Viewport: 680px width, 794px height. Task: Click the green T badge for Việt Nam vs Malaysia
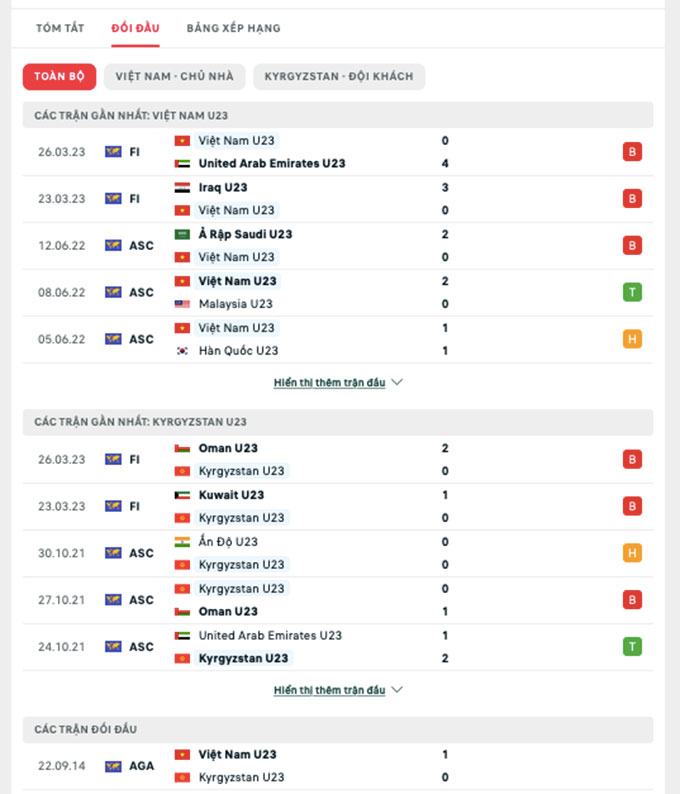[632, 292]
